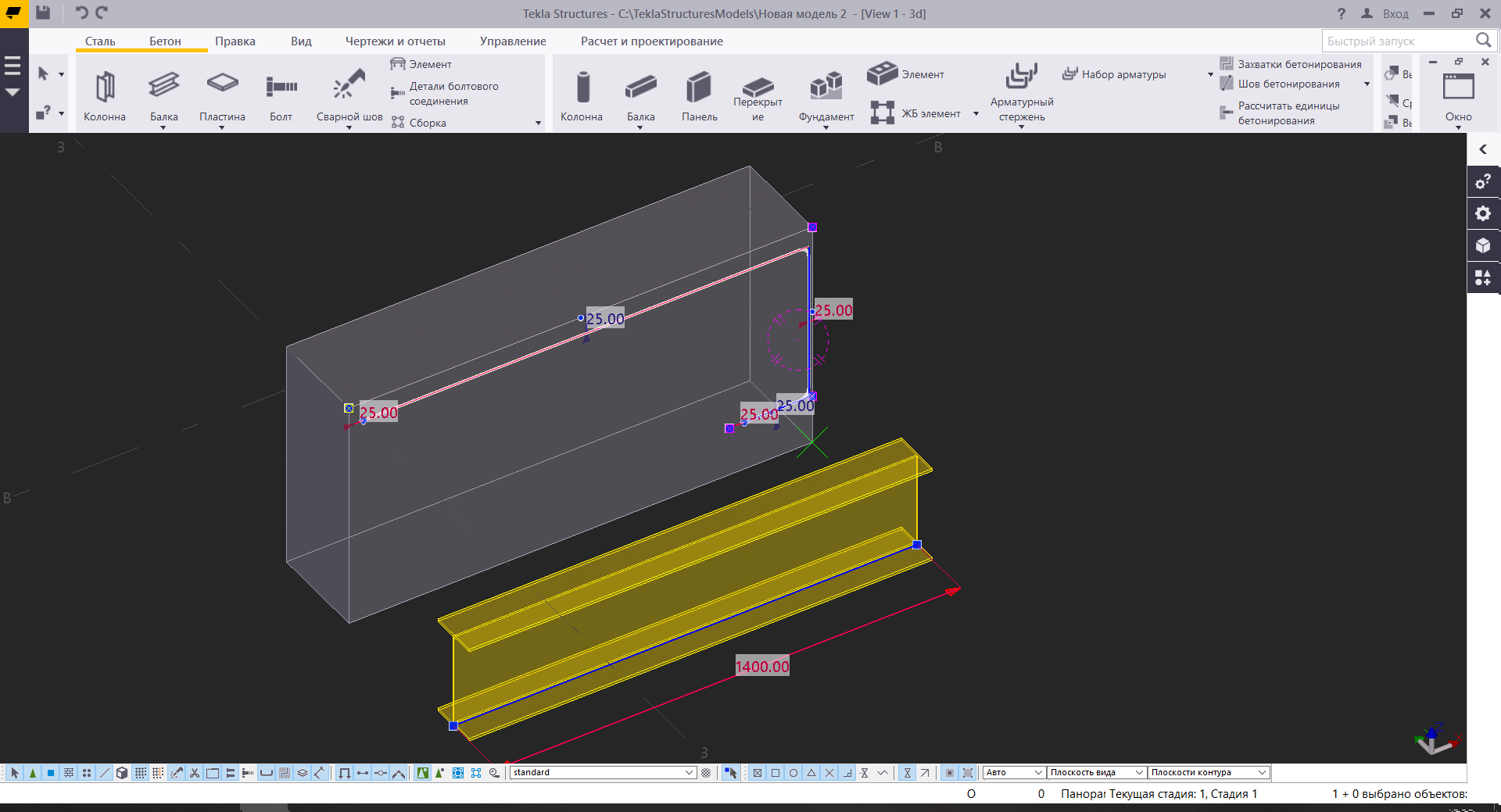This screenshot has height=812, width=1501.
Task: Click the Арматурный стержень rebar icon
Action: [1021, 77]
